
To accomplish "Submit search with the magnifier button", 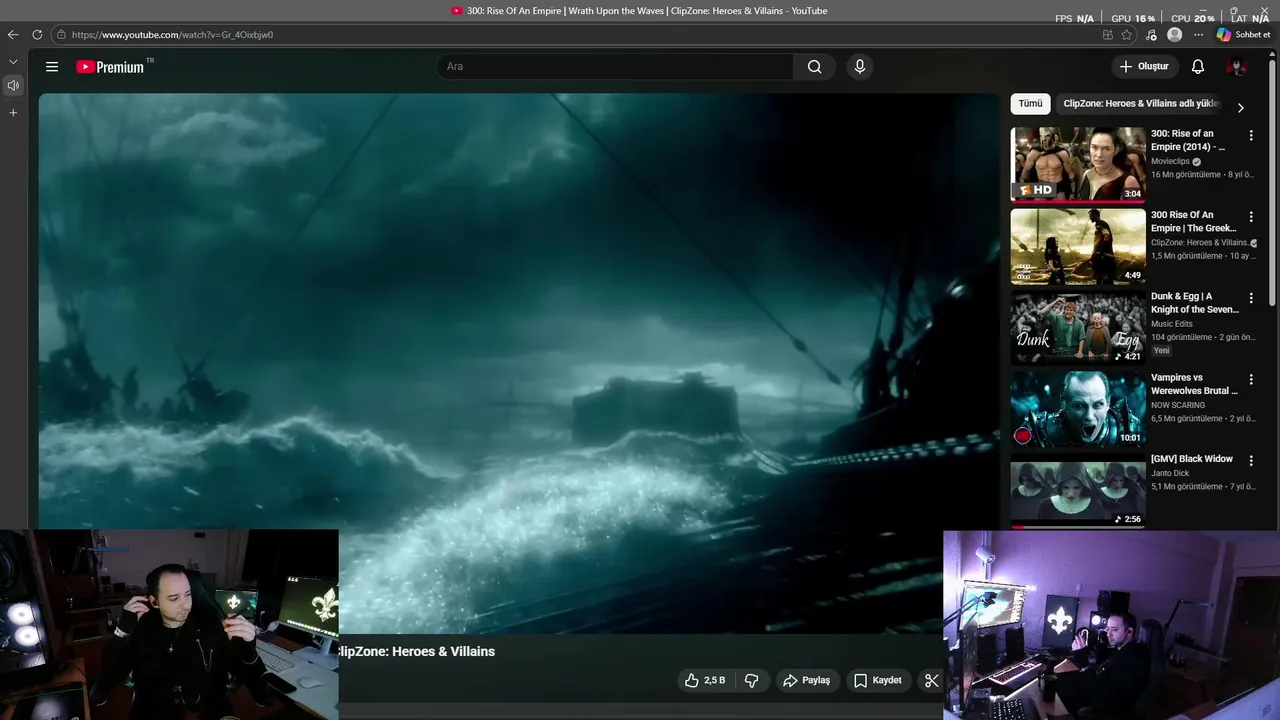I will (x=815, y=67).
